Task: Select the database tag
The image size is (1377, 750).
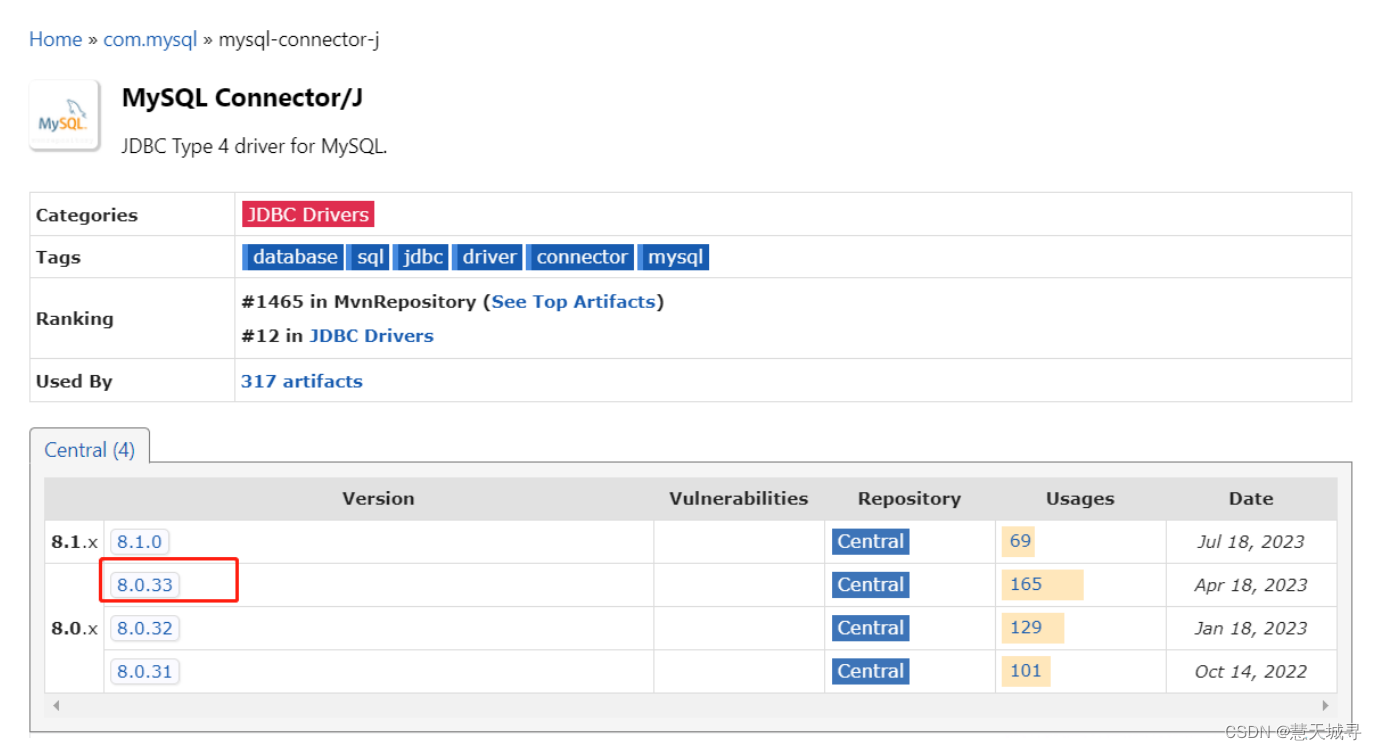Action: 293,257
